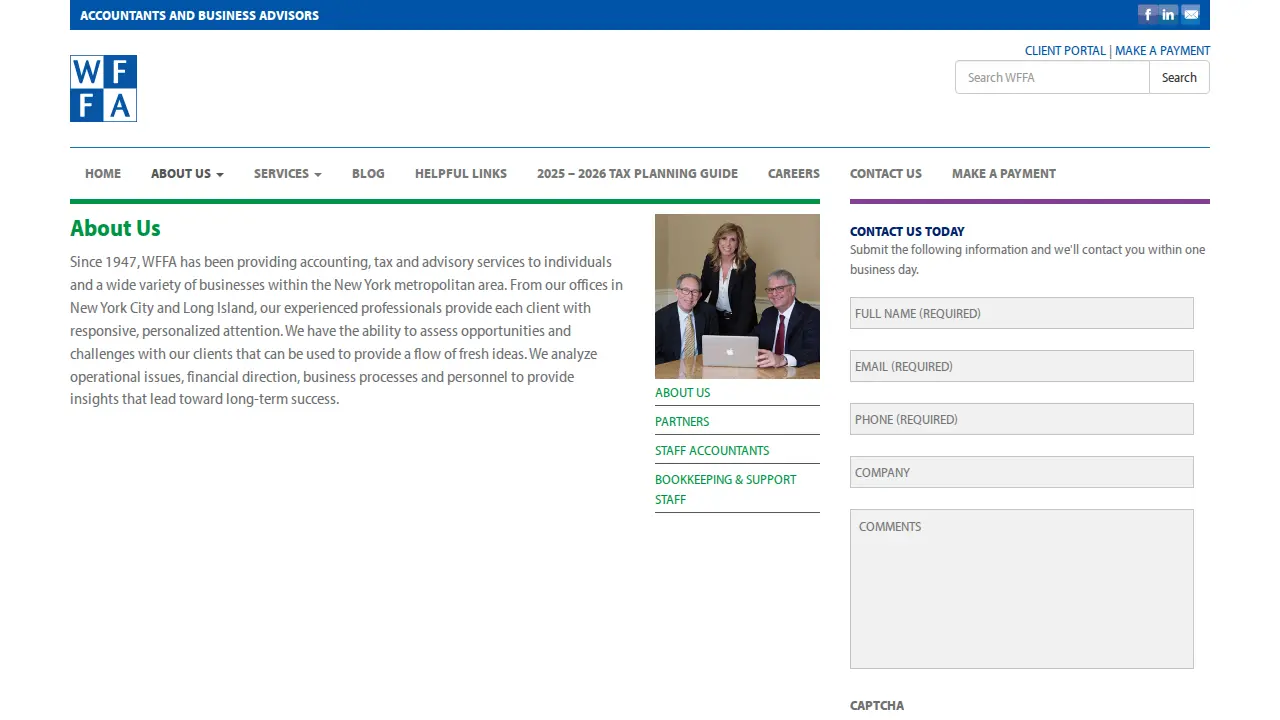The height and width of the screenshot is (720, 1280).
Task: Click the Company field
Action: point(1022,472)
